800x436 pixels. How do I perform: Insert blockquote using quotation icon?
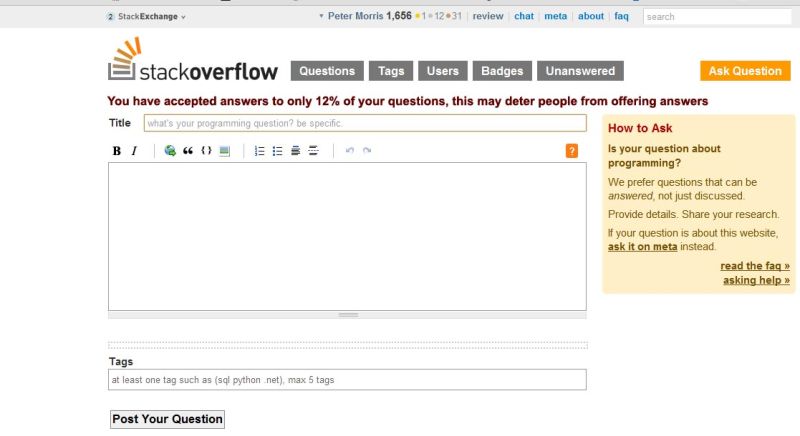188,150
